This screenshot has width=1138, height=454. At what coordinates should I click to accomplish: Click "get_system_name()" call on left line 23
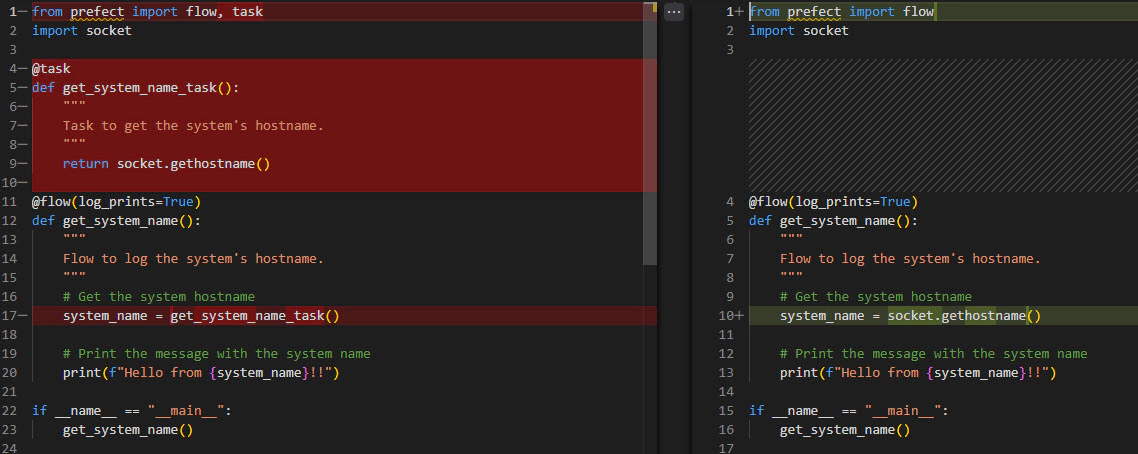(128, 430)
